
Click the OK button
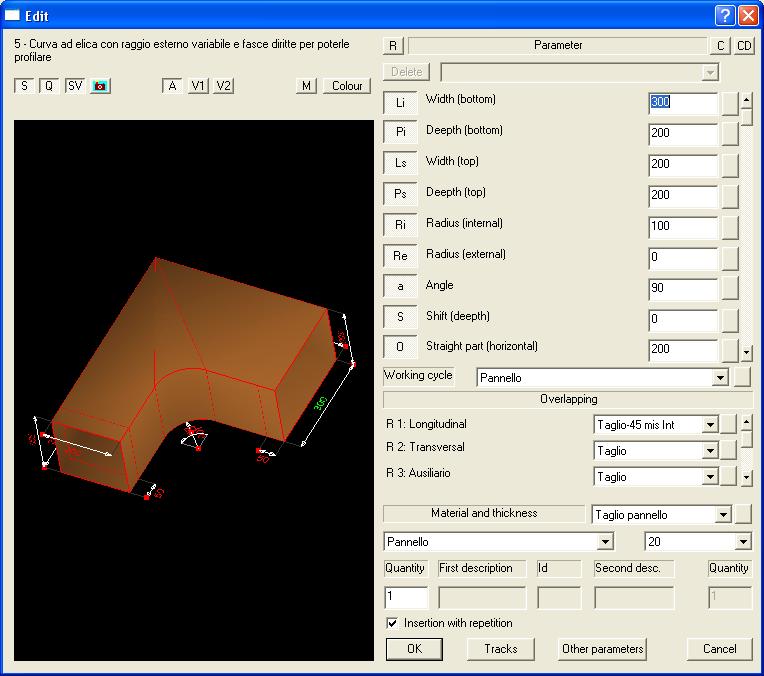point(415,649)
